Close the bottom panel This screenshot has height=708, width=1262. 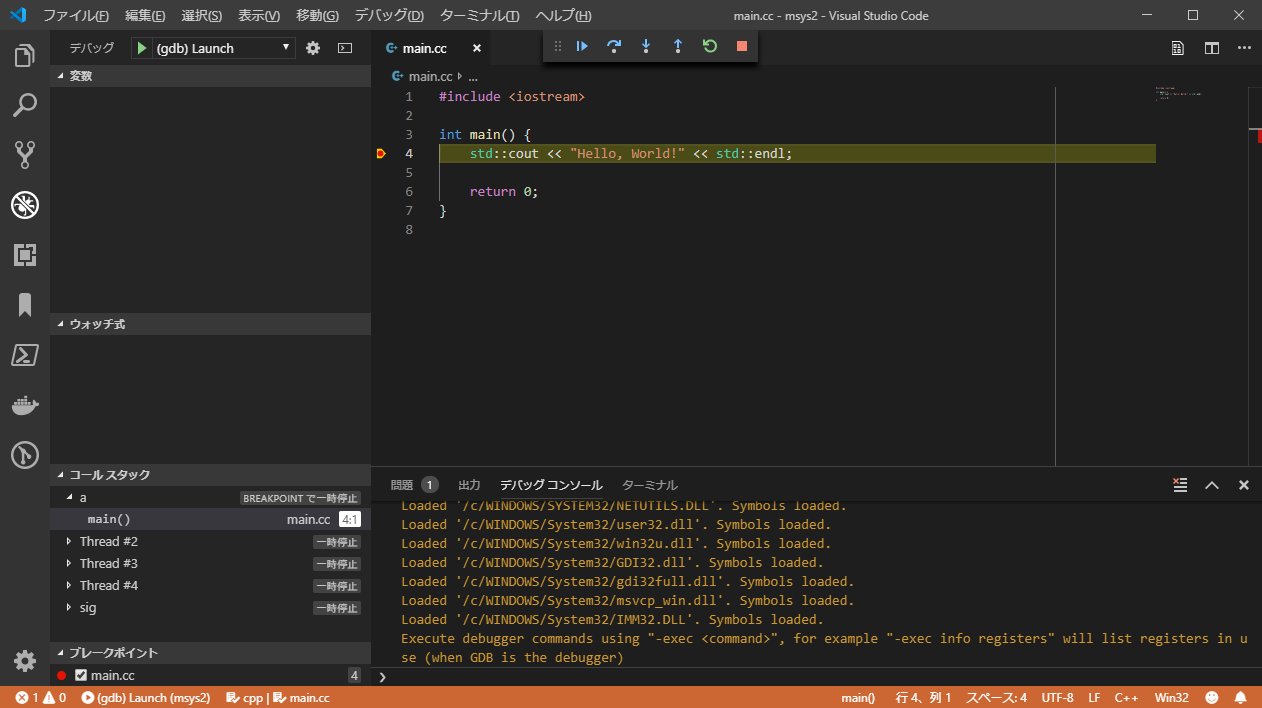pos(1244,485)
